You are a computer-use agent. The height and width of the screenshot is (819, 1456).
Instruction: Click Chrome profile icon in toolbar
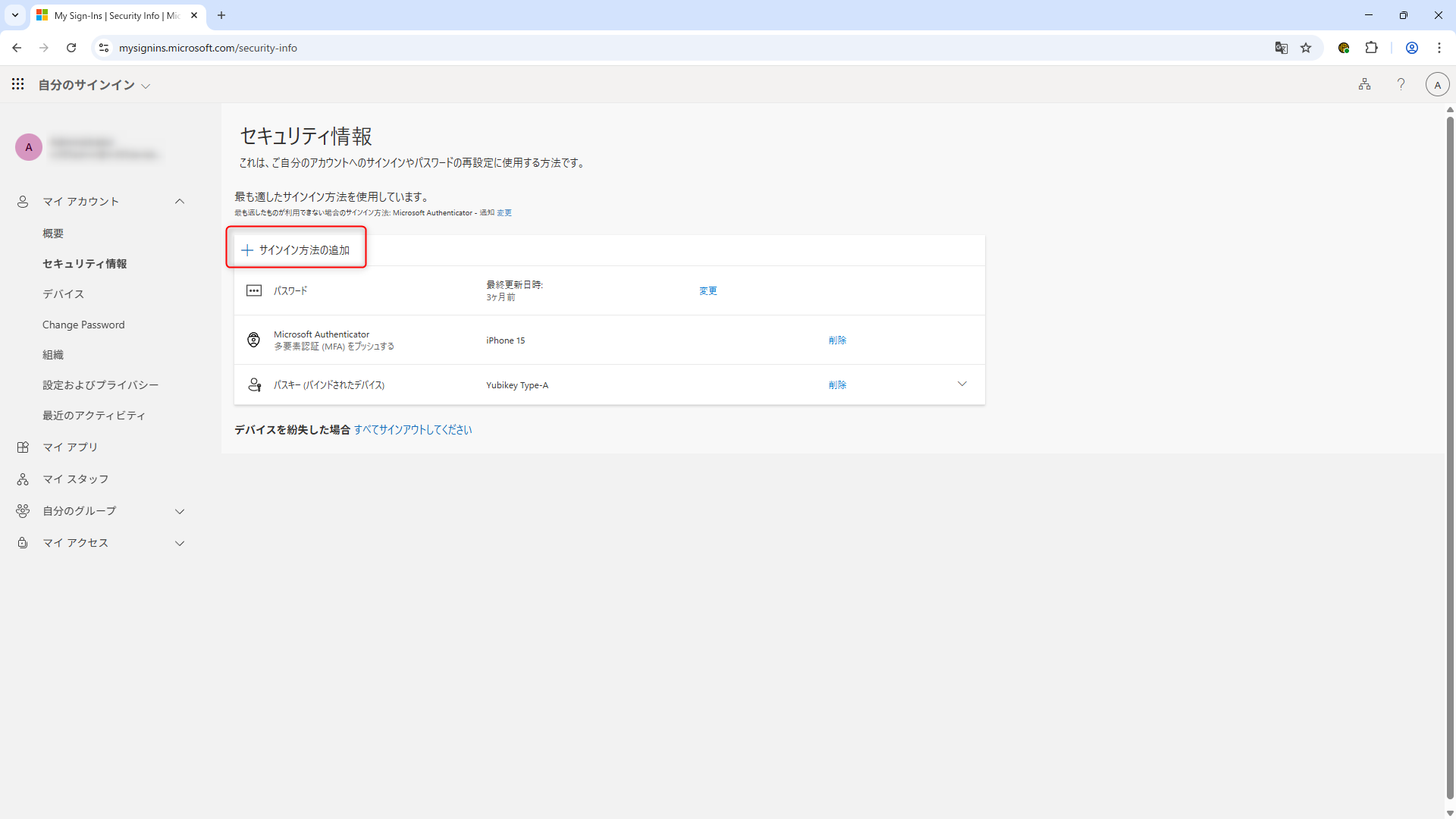1411,48
